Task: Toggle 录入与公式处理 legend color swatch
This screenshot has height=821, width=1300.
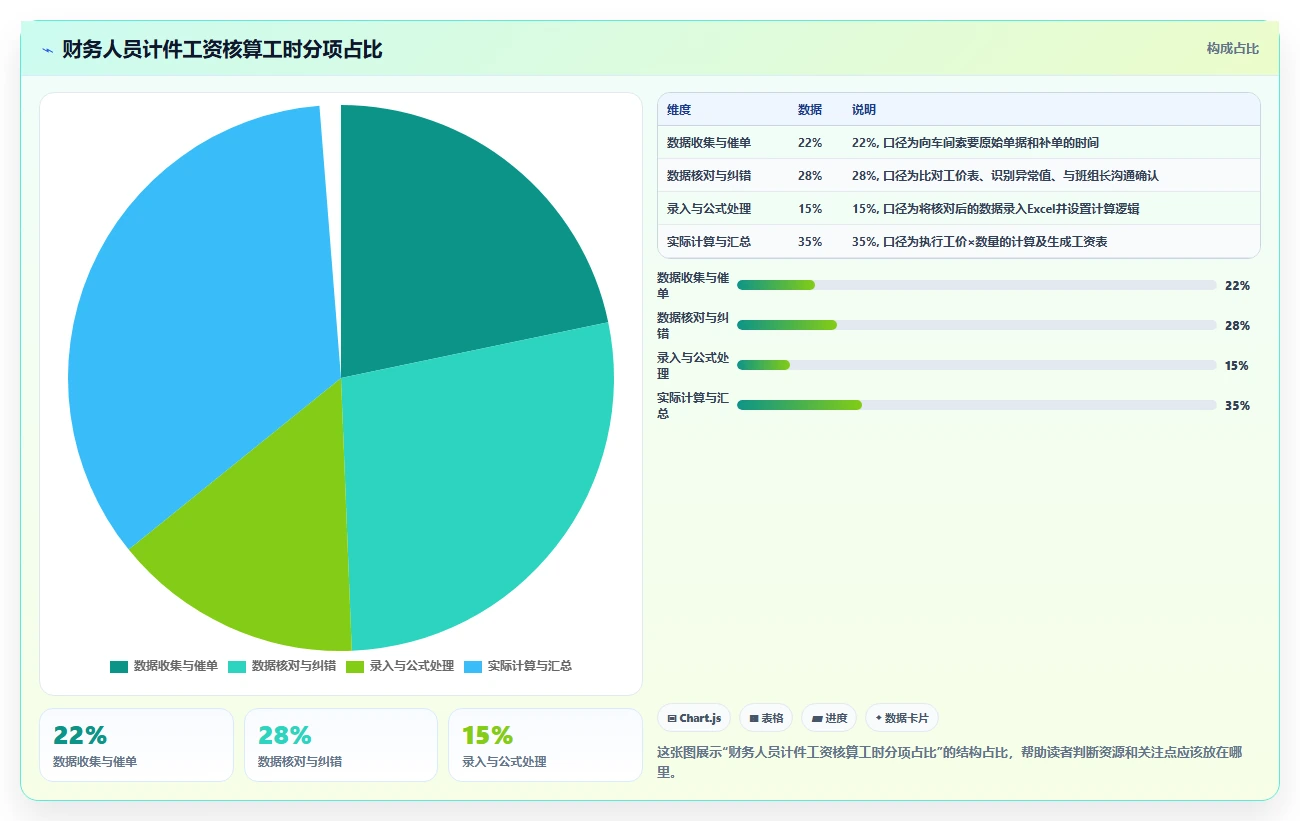Action: coord(355,666)
